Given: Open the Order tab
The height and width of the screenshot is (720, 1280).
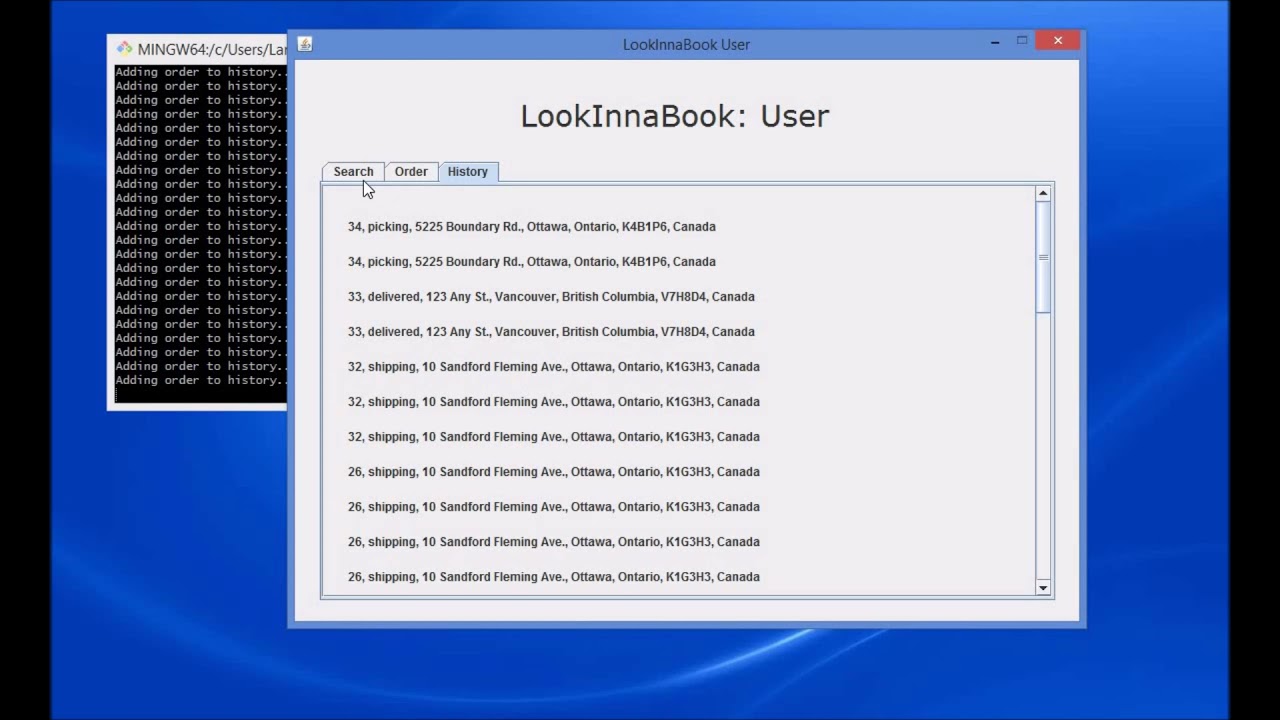Looking at the screenshot, I should click(x=411, y=172).
